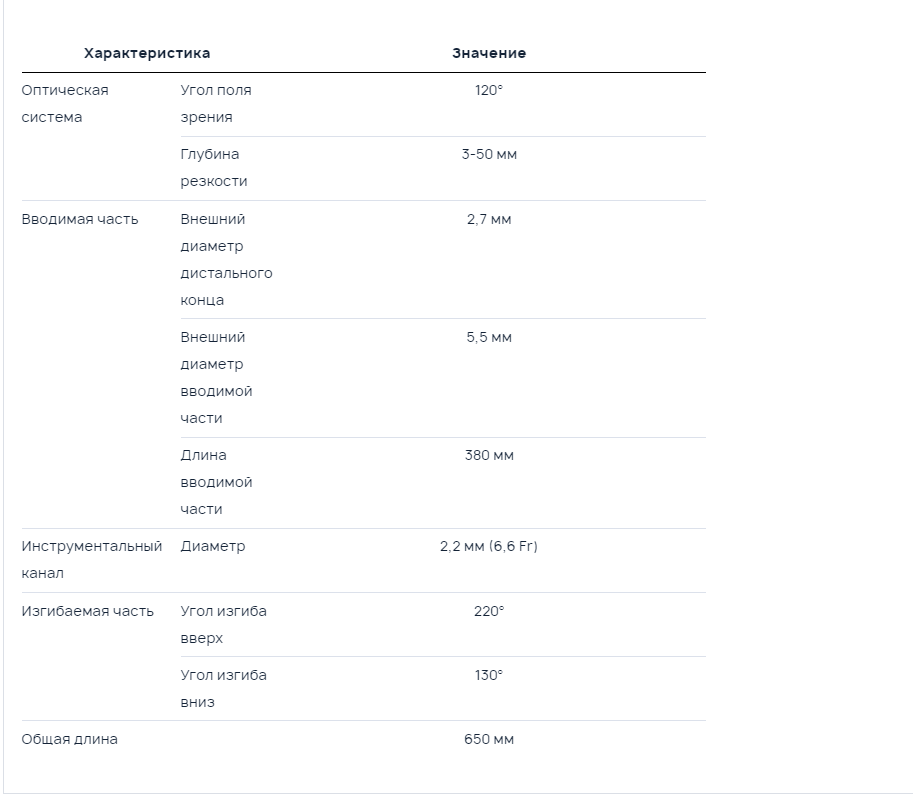Select the 2,7 мм value

tap(489, 220)
